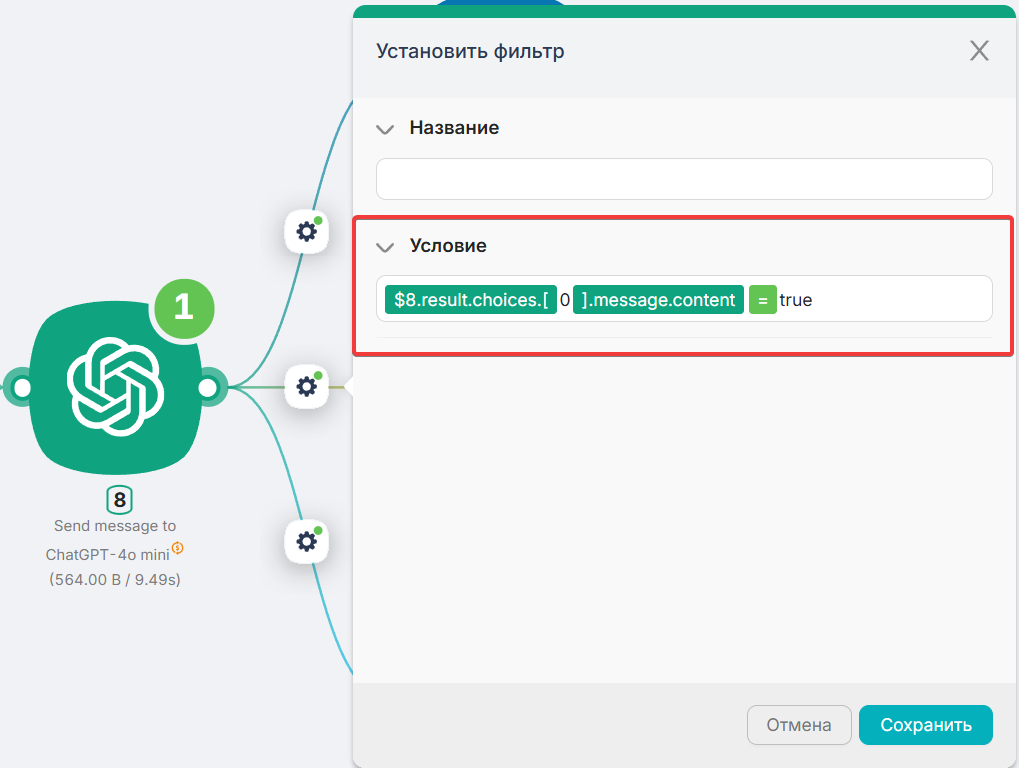Click the node's left input connector
The width and height of the screenshot is (1019, 768).
coord(20,388)
